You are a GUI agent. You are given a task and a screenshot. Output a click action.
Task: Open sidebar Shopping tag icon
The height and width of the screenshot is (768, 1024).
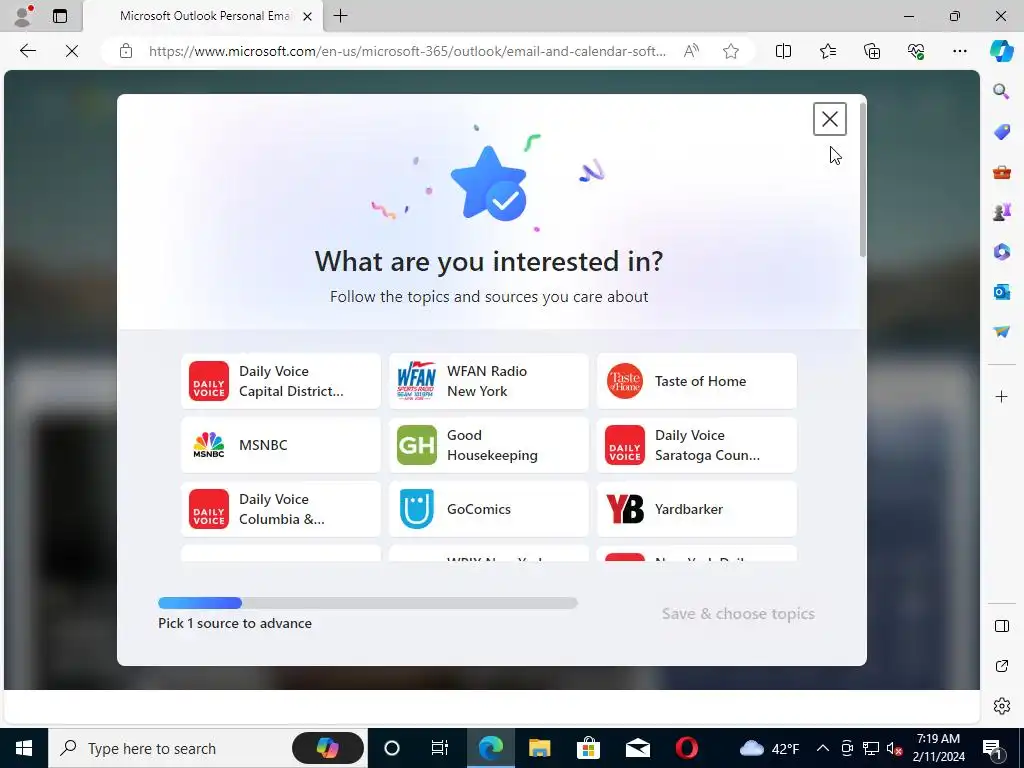pyautogui.click(x=1001, y=132)
